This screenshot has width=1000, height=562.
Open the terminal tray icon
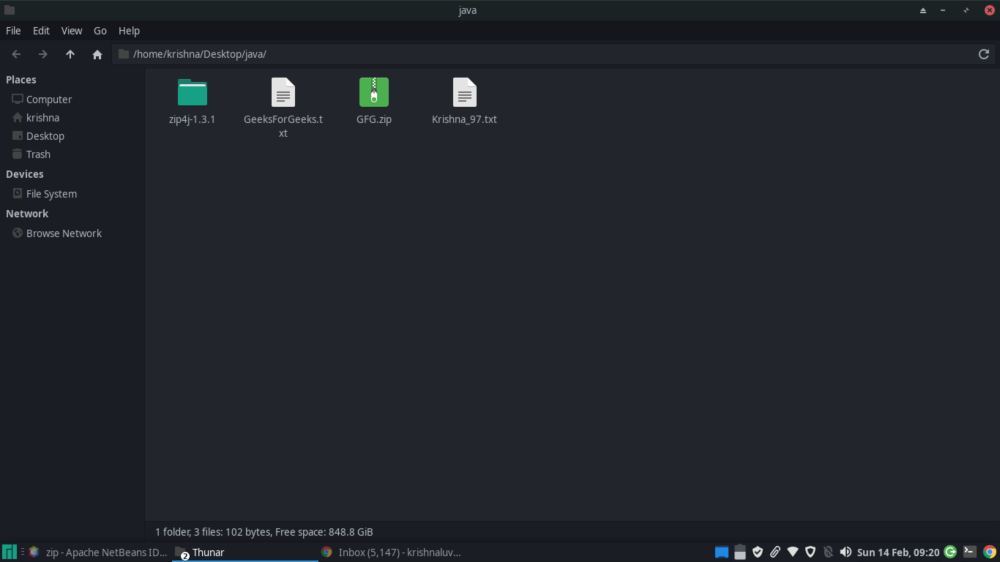pos(969,552)
